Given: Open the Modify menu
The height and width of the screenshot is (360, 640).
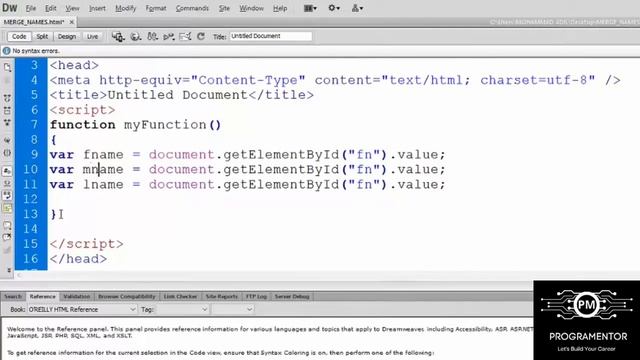Looking at the screenshot, I should (x=125, y=8).
